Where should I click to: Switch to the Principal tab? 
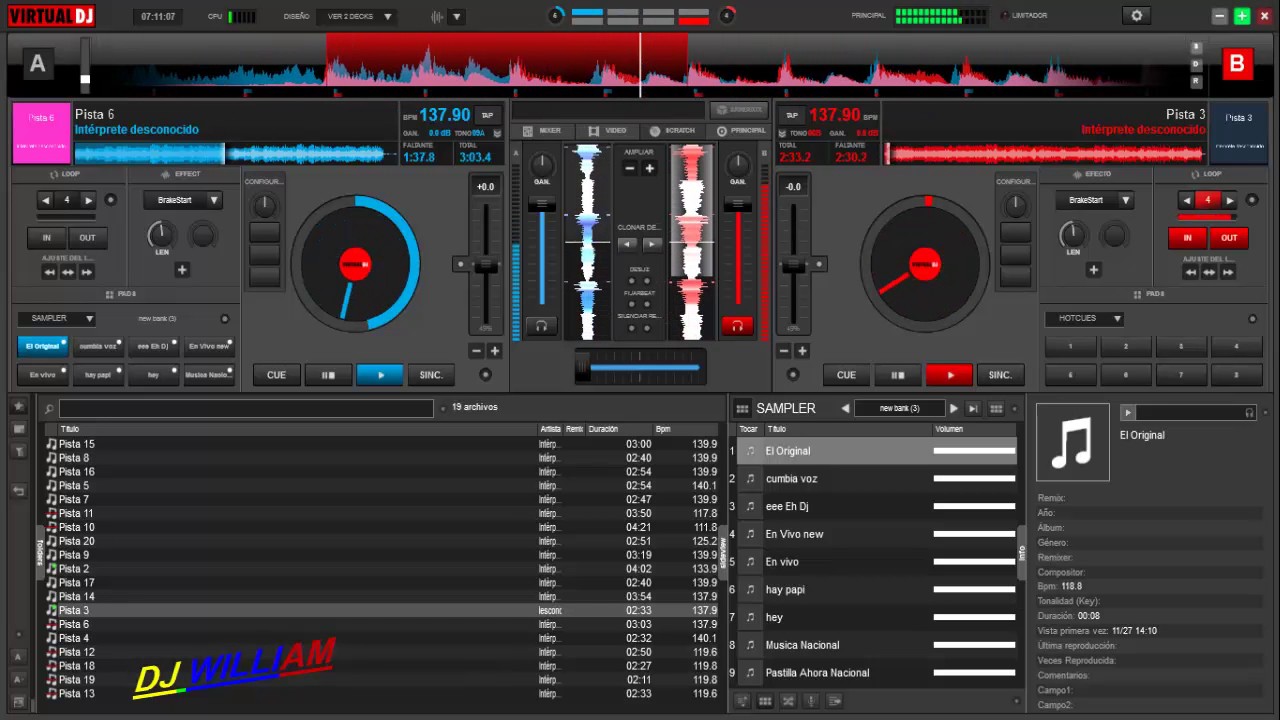pyautogui.click(x=741, y=131)
